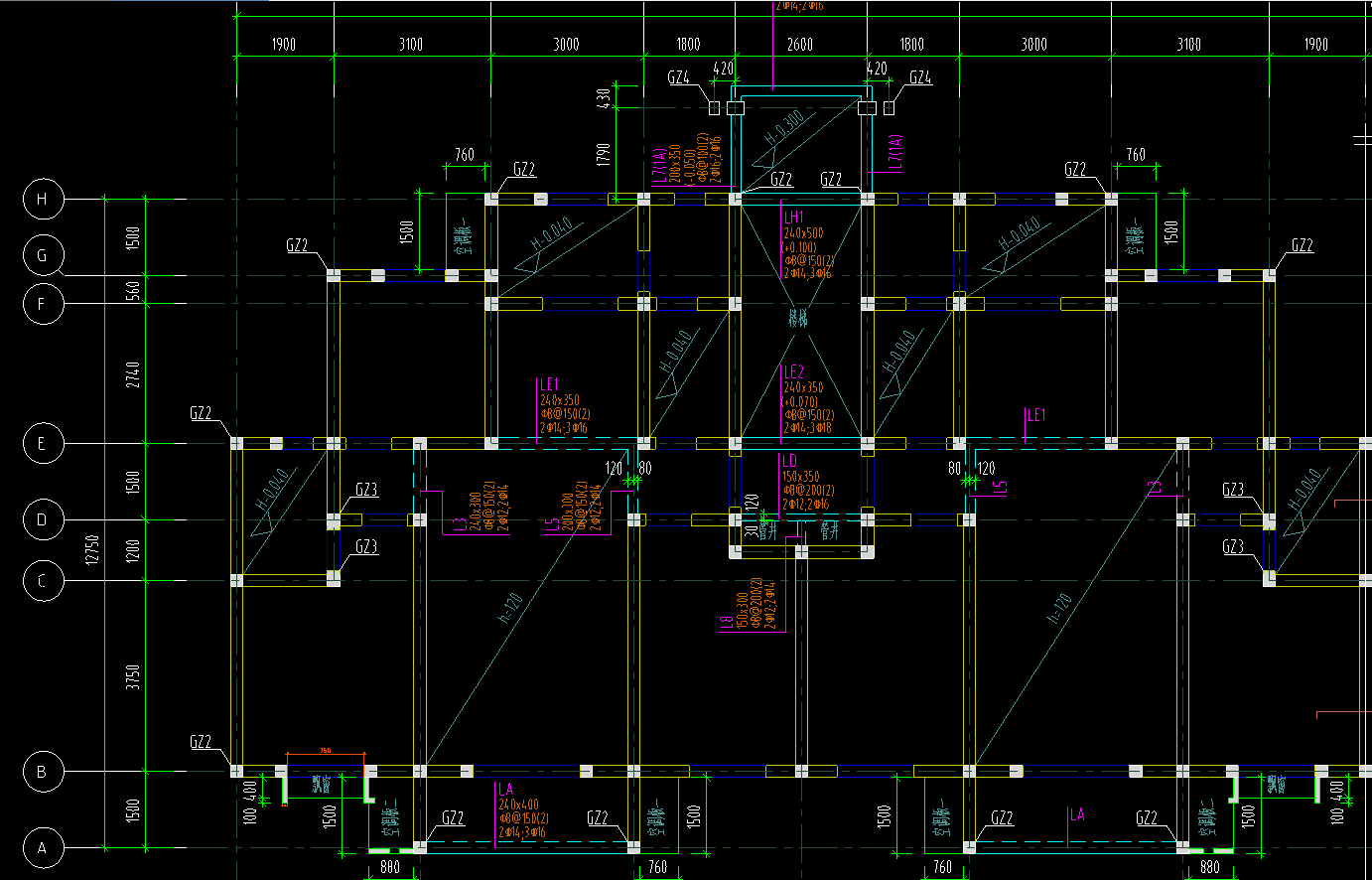This screenshot has width=1372, height=880.
Task: Click the 560 dimension text
Action: [x=133, y=290]
